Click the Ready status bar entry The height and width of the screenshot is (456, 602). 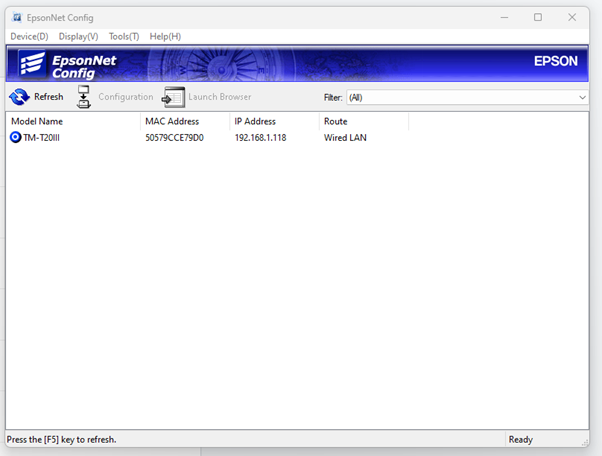coord(521,439)
